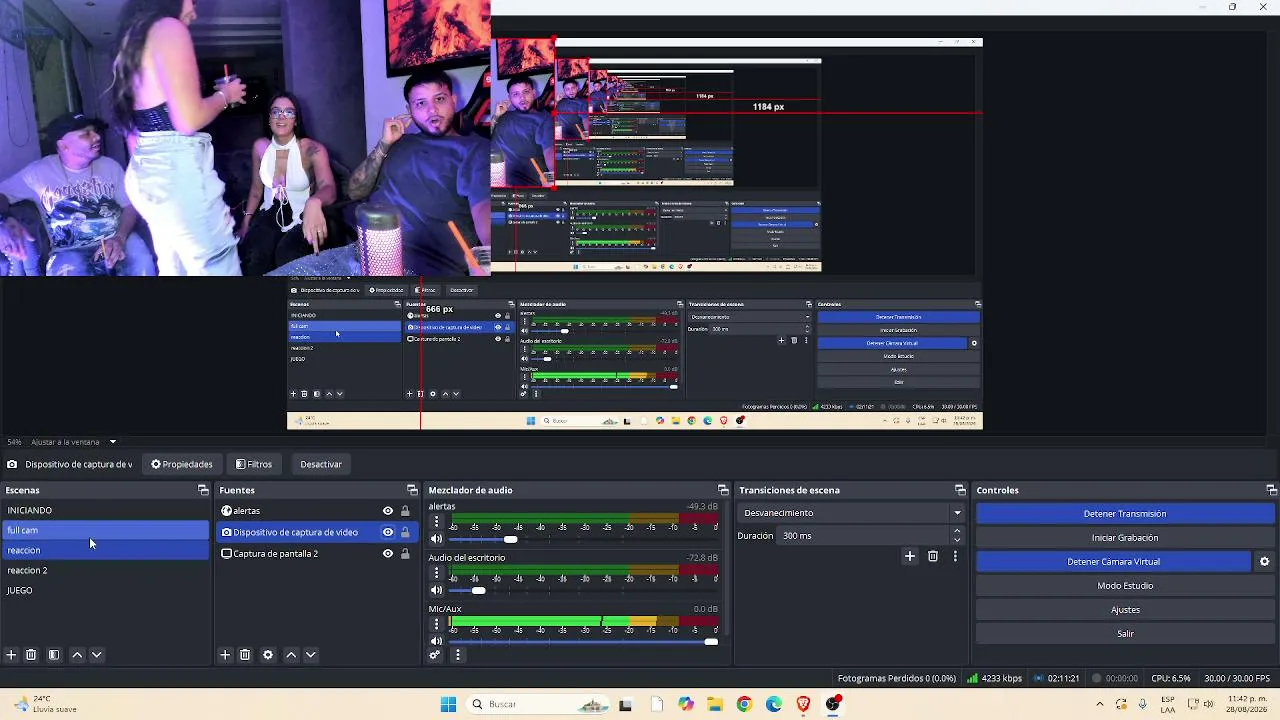Open source properties gear in Fuentes toolbar
This screenshot has height=720, width=1280.
268,655
